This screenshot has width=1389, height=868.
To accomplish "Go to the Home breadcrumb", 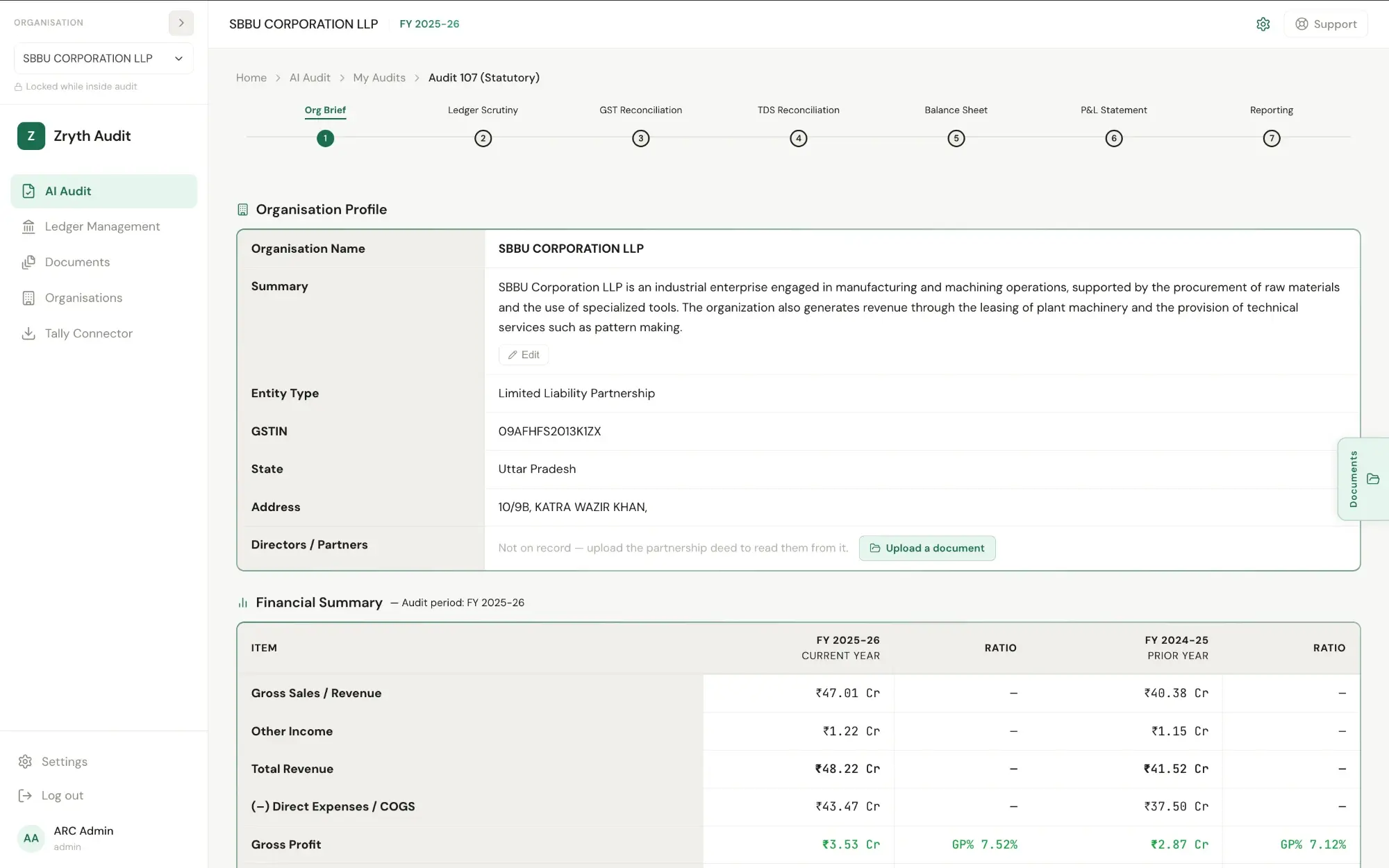I will coord(251,78).
